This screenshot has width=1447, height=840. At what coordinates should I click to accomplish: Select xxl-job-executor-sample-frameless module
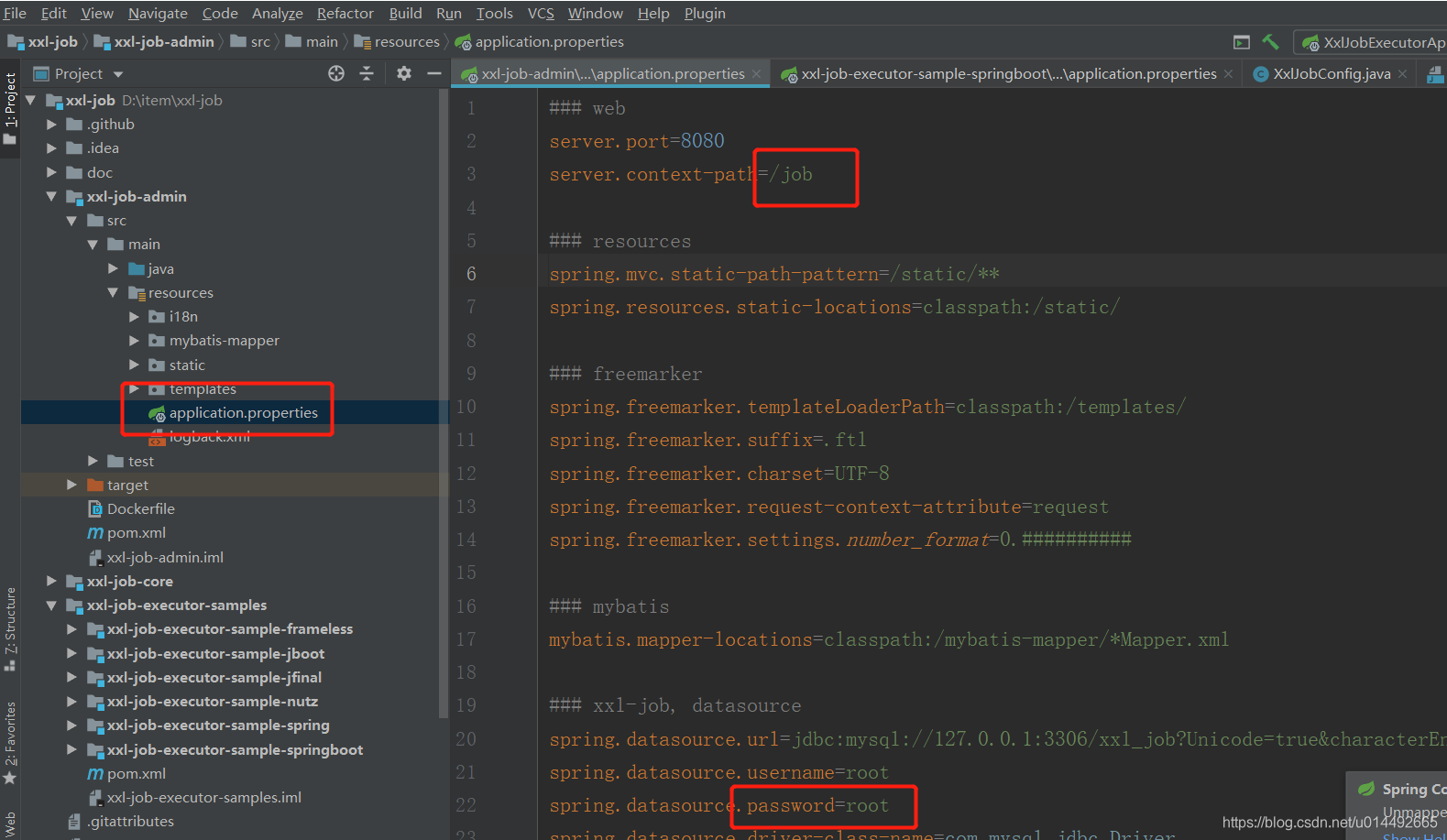[229, 629]
